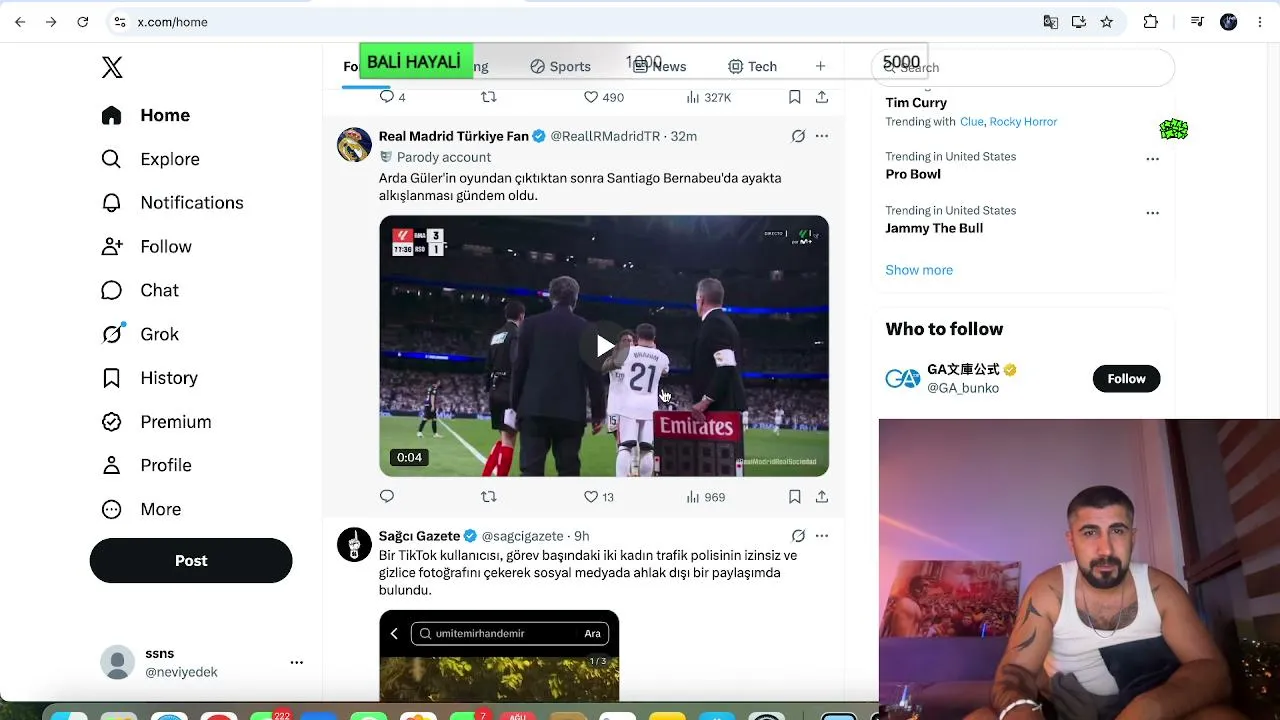View the 327K views analytics
Viewport: 1280px width, 720px height.
[708, 97]
